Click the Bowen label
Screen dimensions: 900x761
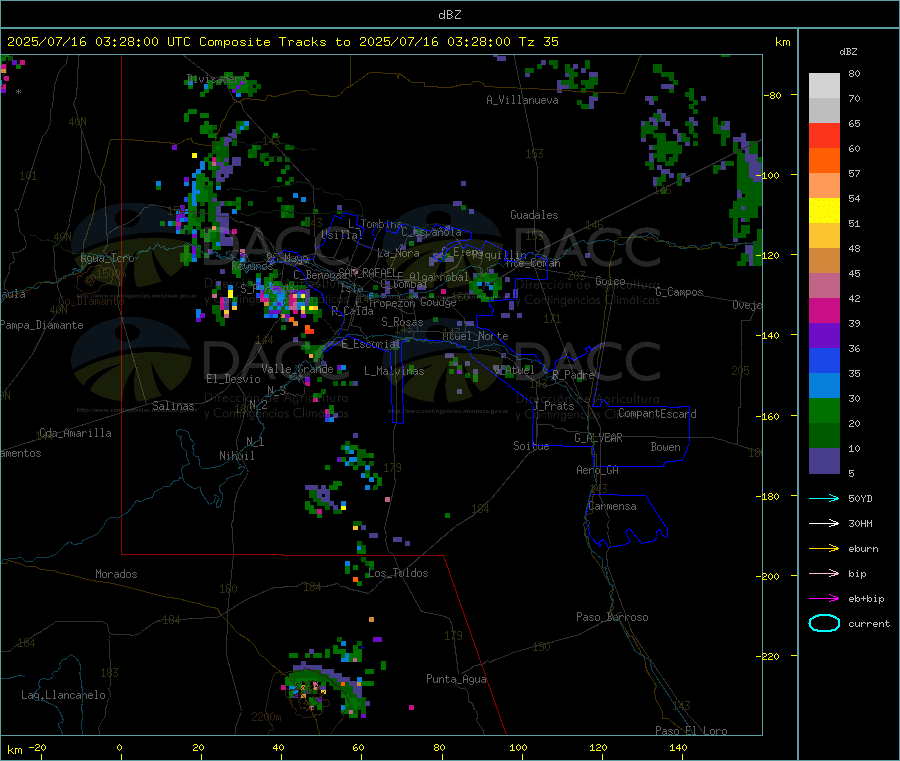(665, 447)
